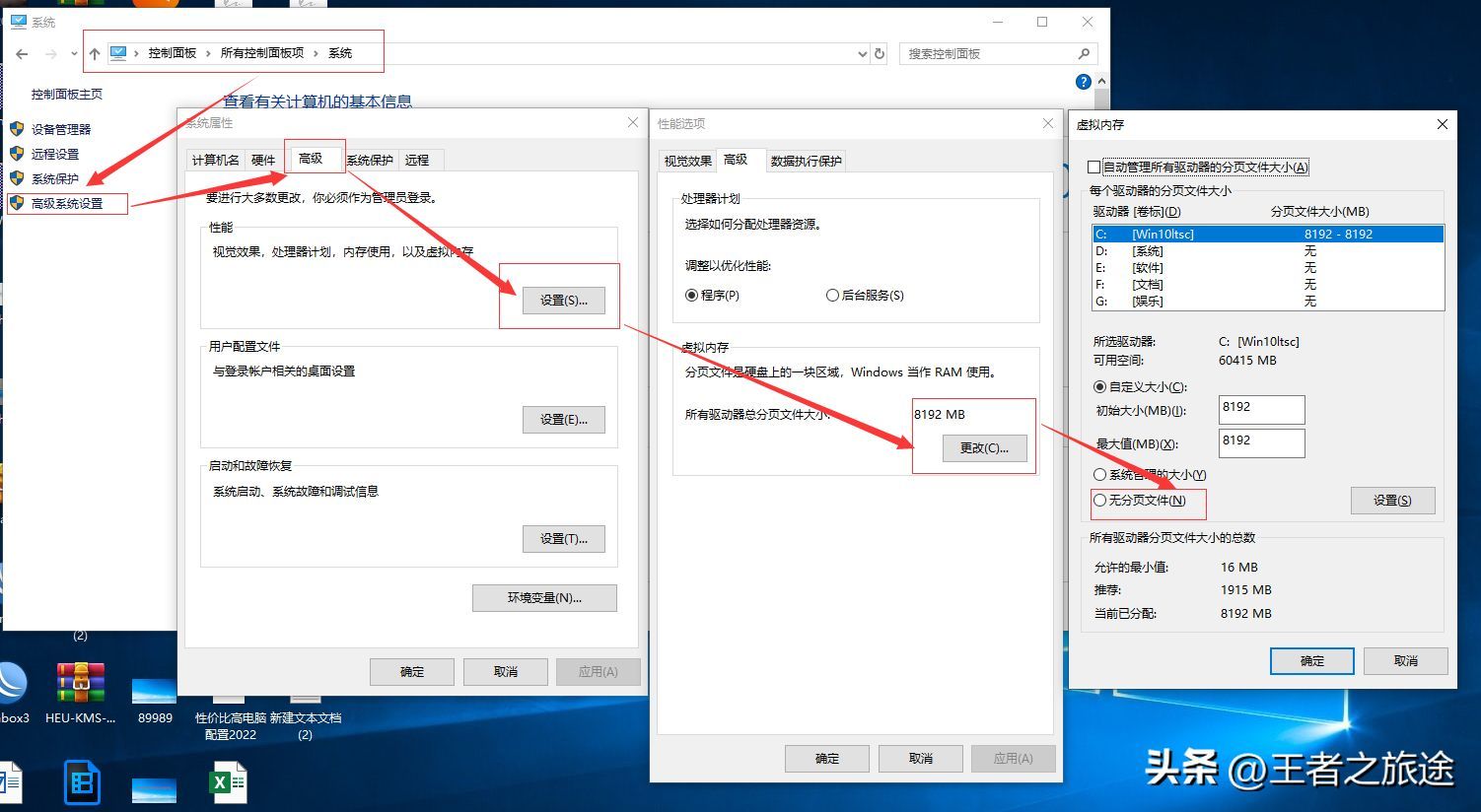The width and height of the screenshot is (1481, 812).
Task: Click 确定 in the 性能选项 dialog
Action: pyautogui.click(x=827, y=758)
